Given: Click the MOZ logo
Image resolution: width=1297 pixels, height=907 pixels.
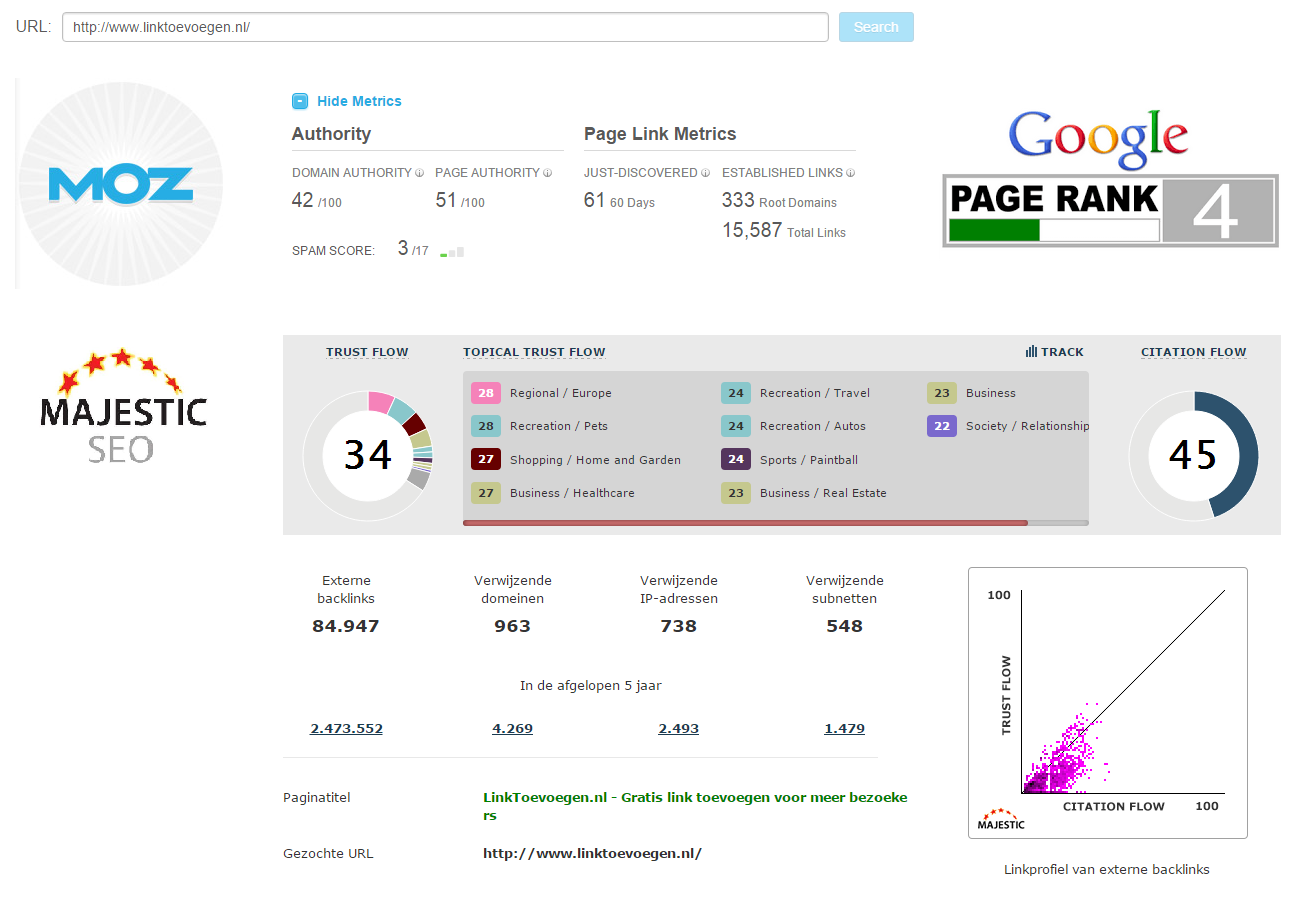Looking at the screenshot, I should (x=120, y=185).
